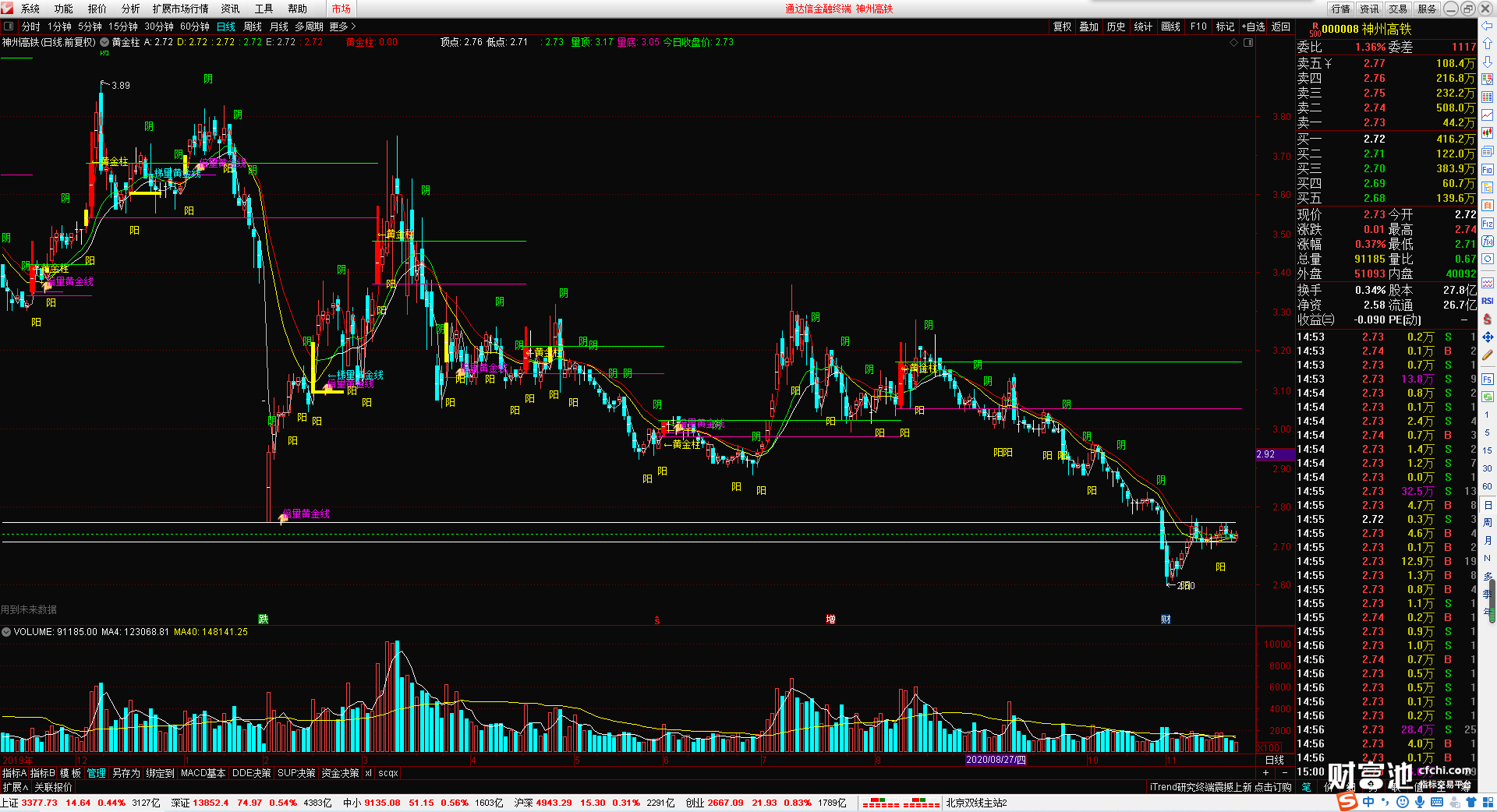Open the red line chart sidebar icon
1497x812 pixels.
[x=1488, y=115]
